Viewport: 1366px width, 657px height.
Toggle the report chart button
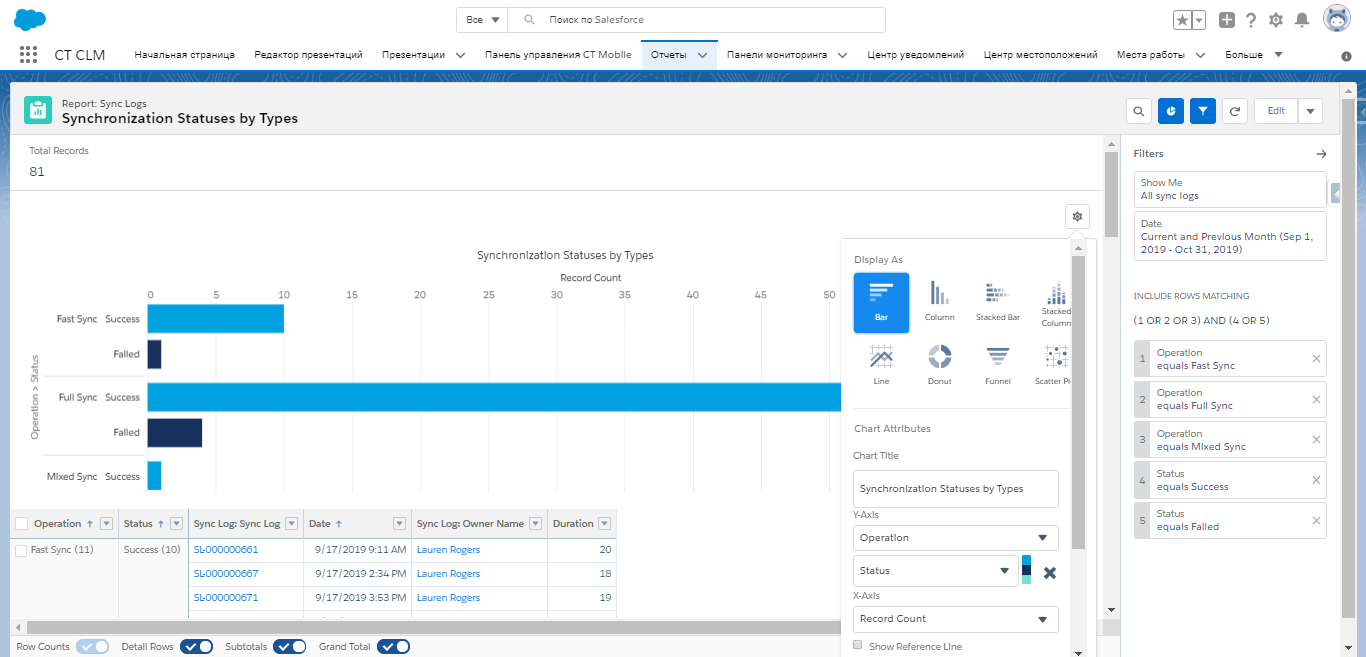click(1171, 111)
